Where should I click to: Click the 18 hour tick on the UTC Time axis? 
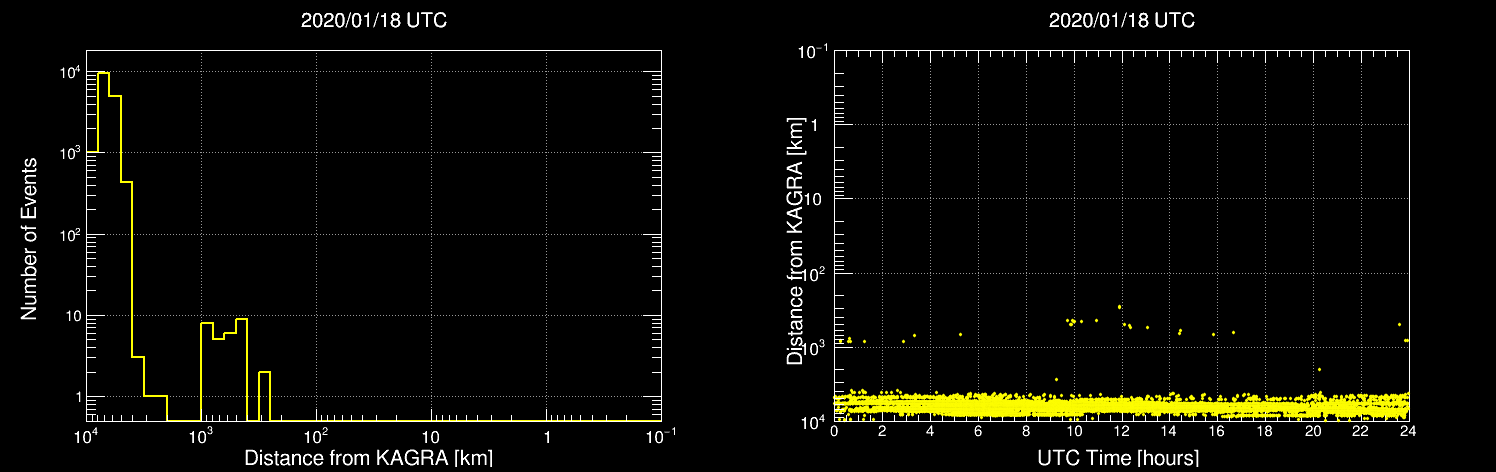pos(1265,432)
